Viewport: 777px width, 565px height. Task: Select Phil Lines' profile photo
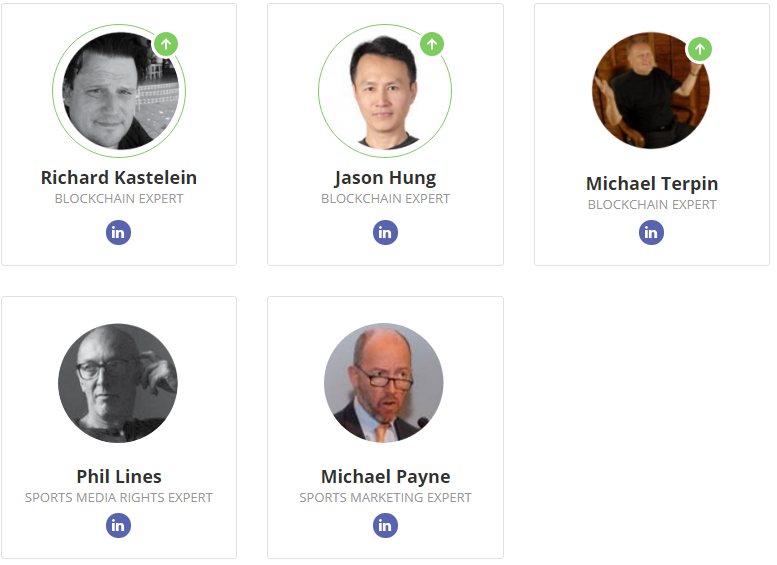[x=118, y=383]
